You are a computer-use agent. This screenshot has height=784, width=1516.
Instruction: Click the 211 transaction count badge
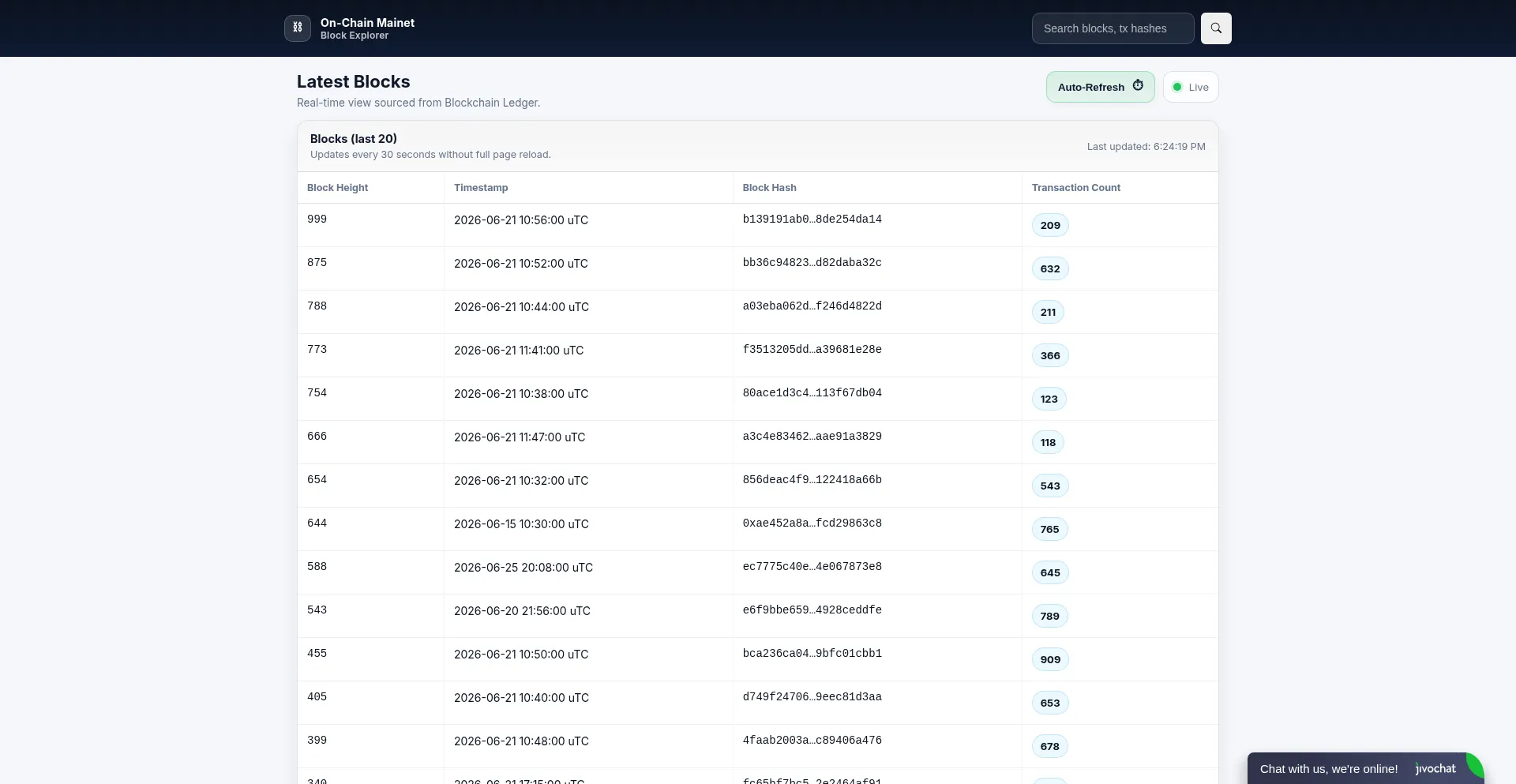coord(1048,312)
